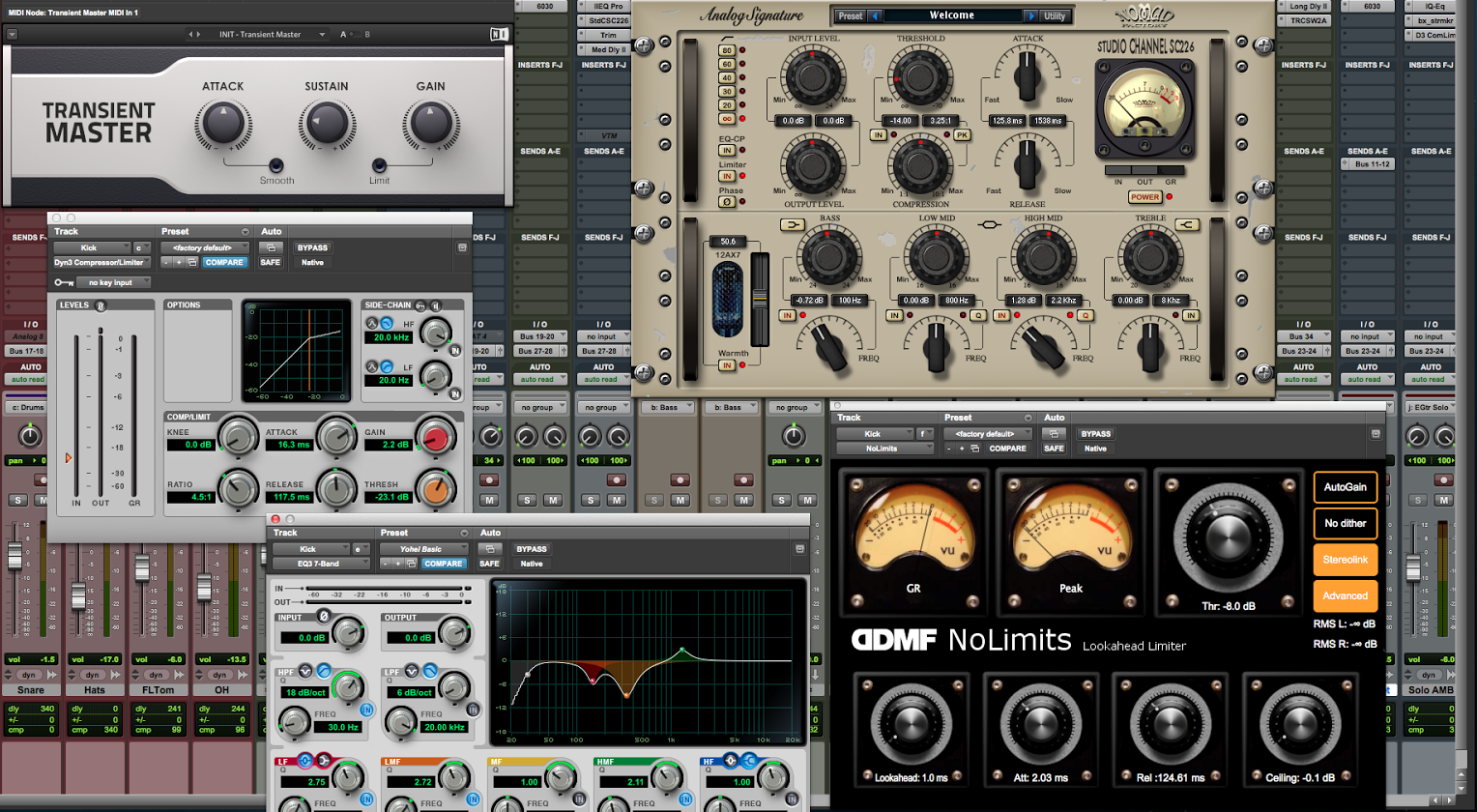Image resolution: width=1477 pixels, height=812 pixels.
Task: Click the Advanced button in NoLimits
Action: pyautogui.click(x=1345, y=595)
